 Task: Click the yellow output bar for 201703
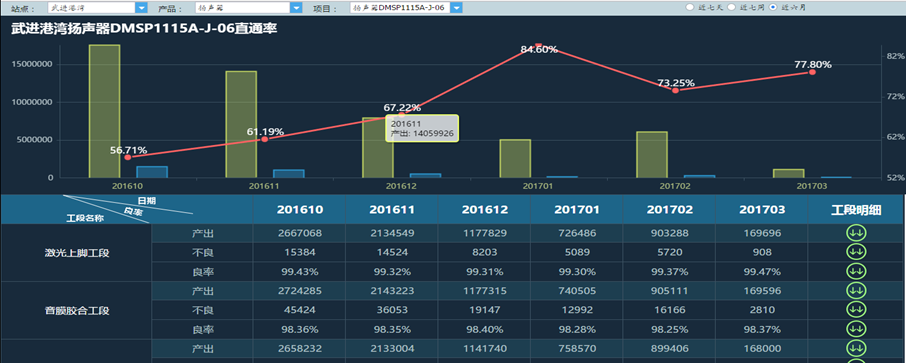click(x=789, y=173)
